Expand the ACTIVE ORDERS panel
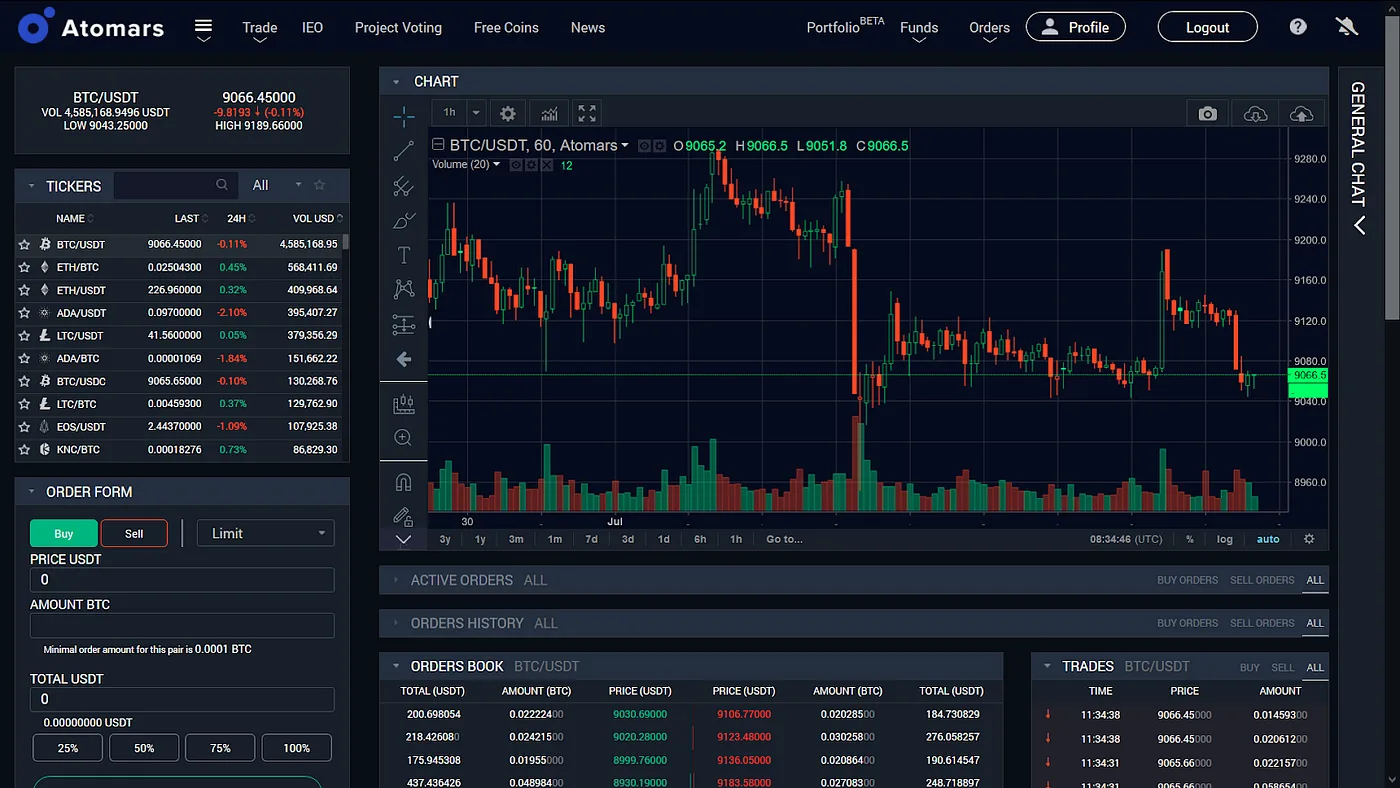The height and width of the screenshot is (788, 1400). 396,580
